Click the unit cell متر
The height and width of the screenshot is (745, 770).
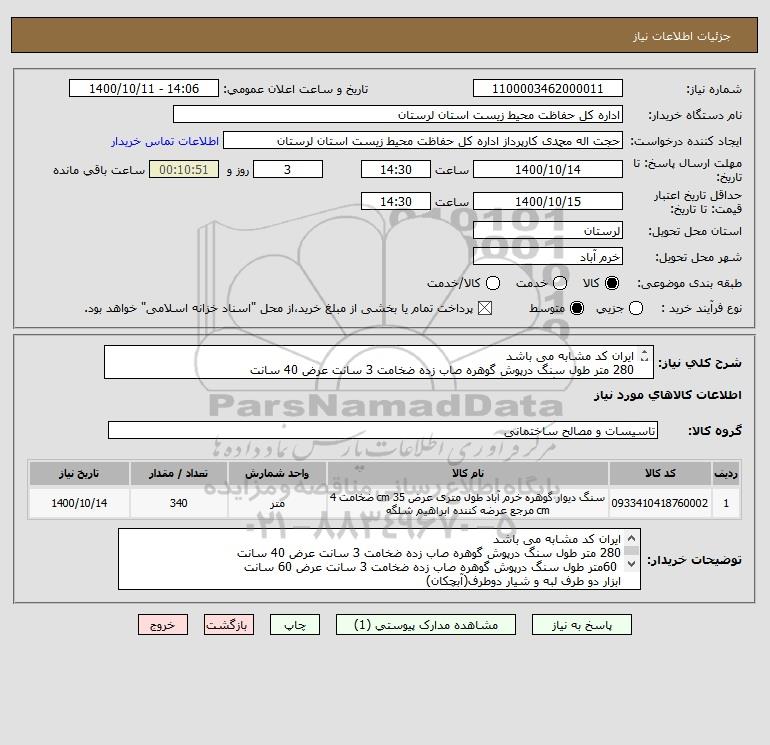(277, 503)
